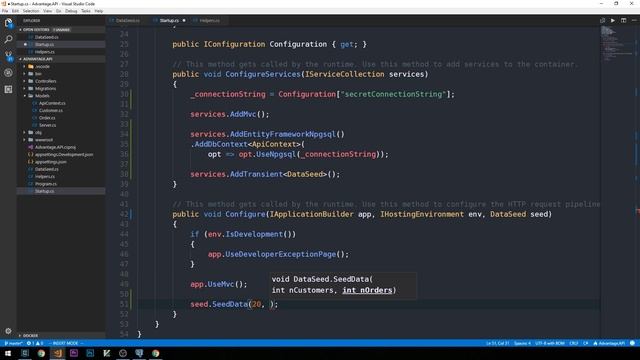Click the run play icon in editor title
This screenshot has width=640, height=360.
613,20
